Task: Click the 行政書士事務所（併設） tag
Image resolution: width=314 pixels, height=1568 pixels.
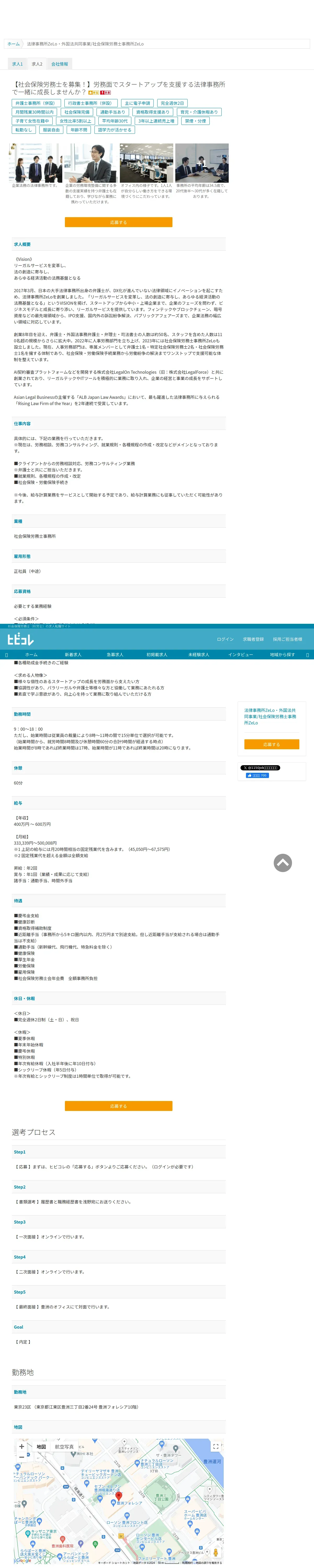Action: coord(91,103)
